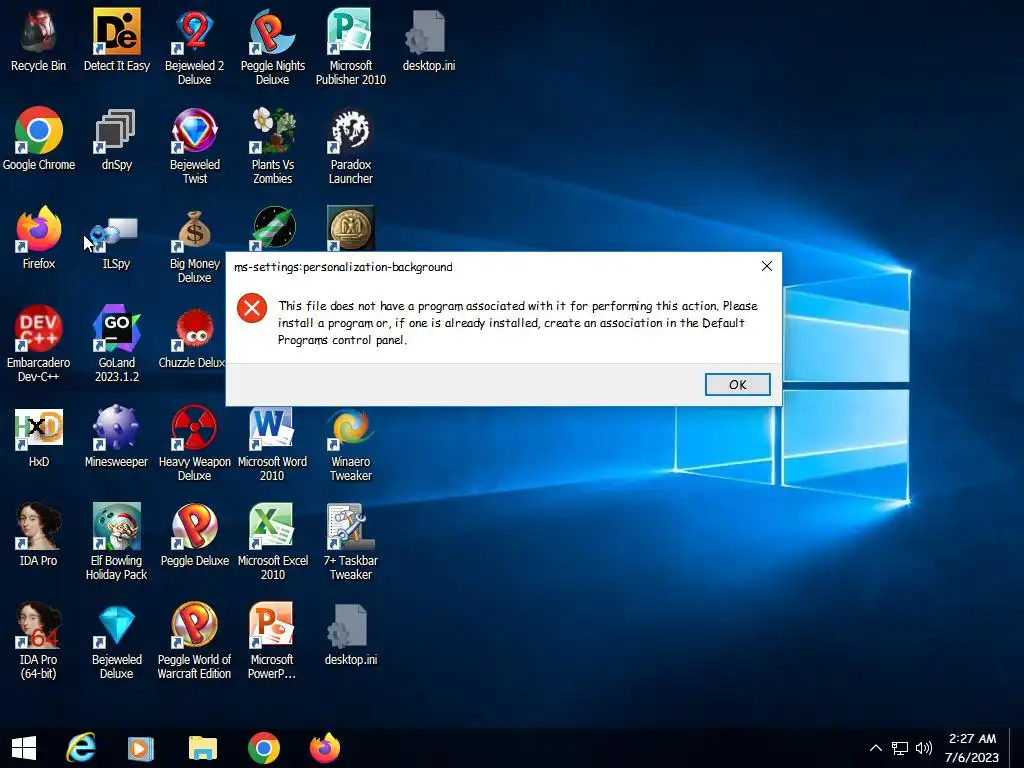1024x768 pixels.
Task: Select Embarcadero Dev-C++ shortcut
Action: point(39,344)
